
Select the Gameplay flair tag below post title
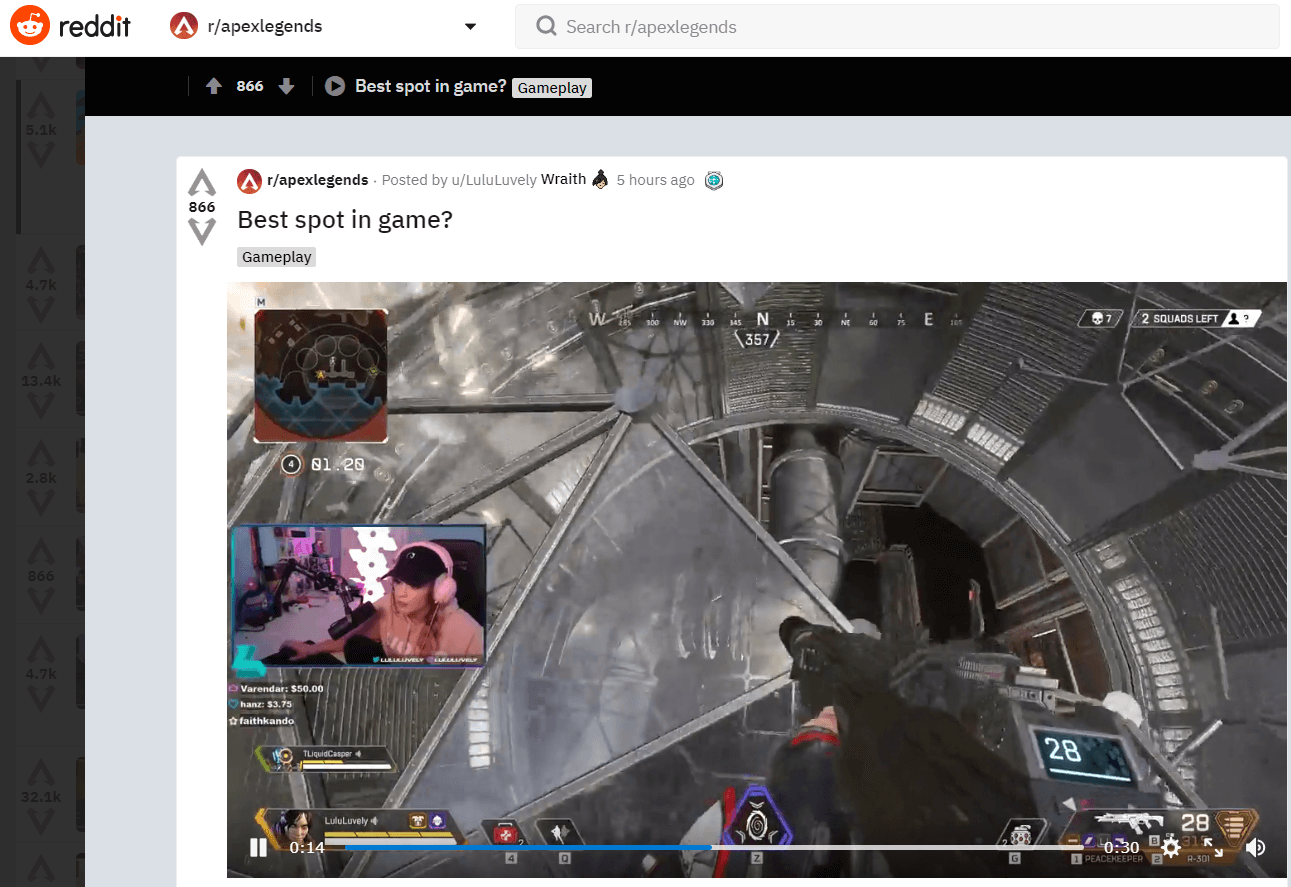(277, 257)
